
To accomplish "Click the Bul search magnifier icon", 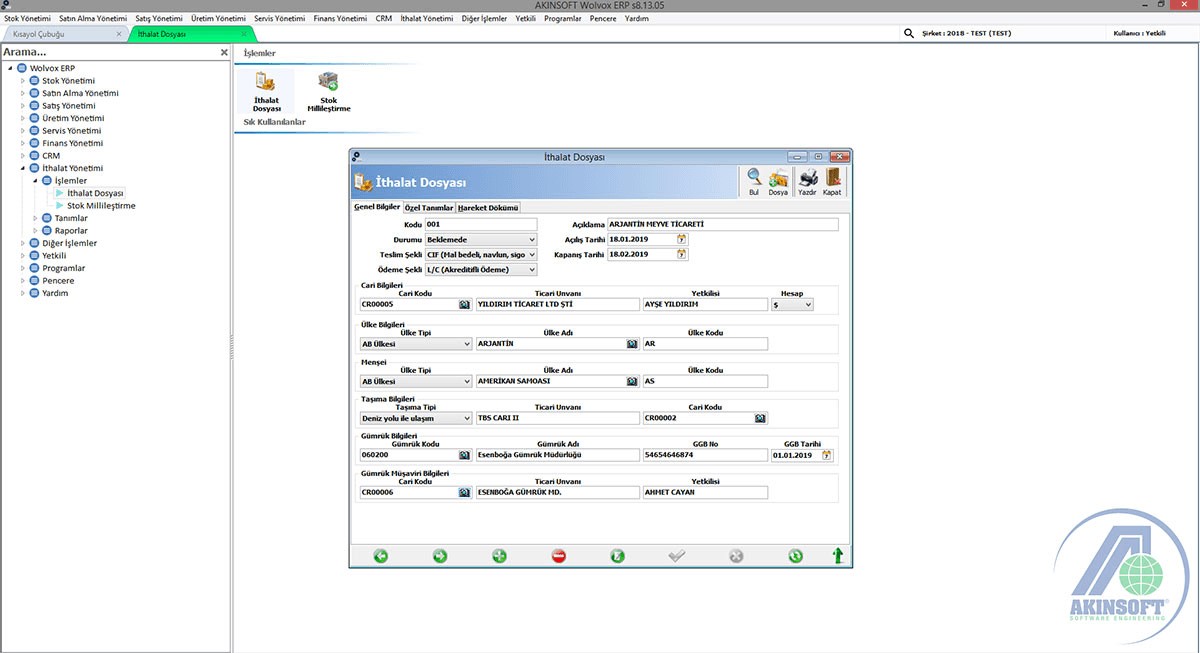I will click(x=753, y=179).
